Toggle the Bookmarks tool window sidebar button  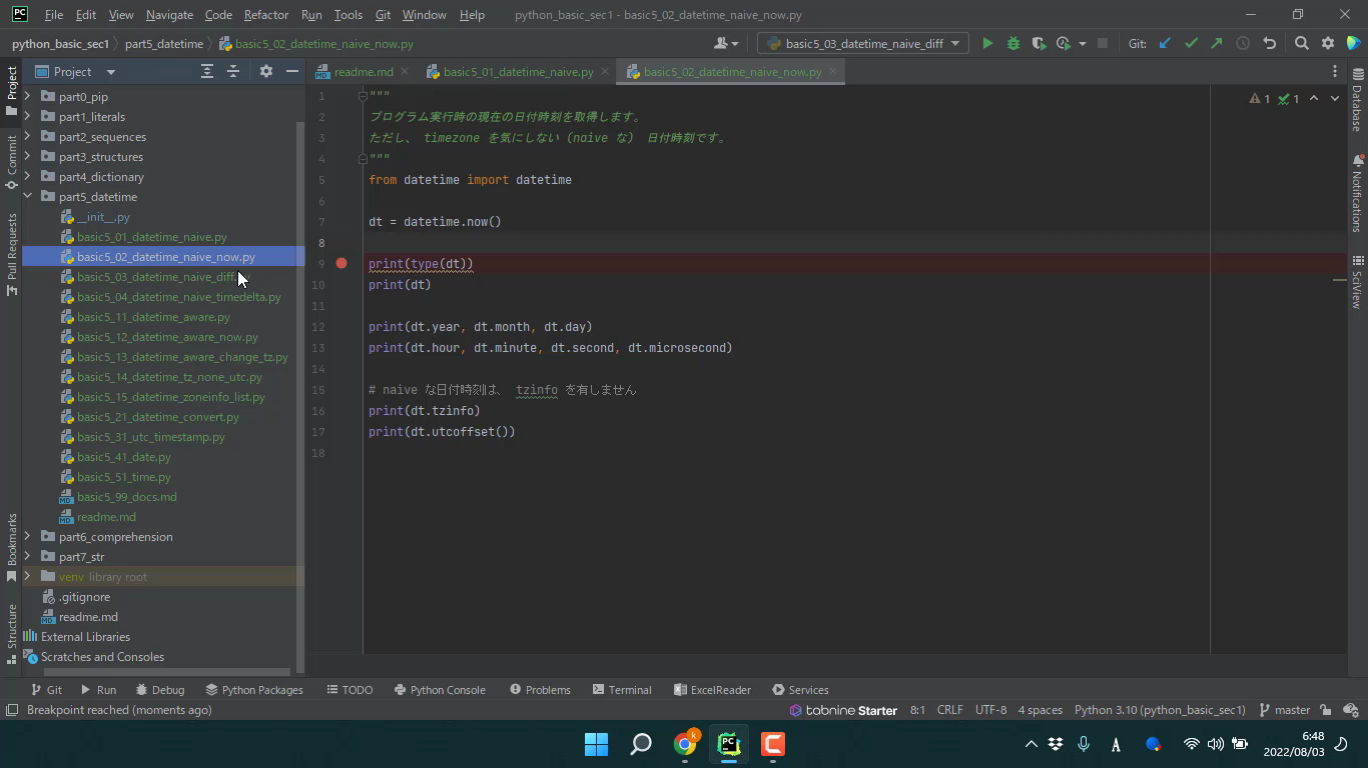tap(12, 546)
